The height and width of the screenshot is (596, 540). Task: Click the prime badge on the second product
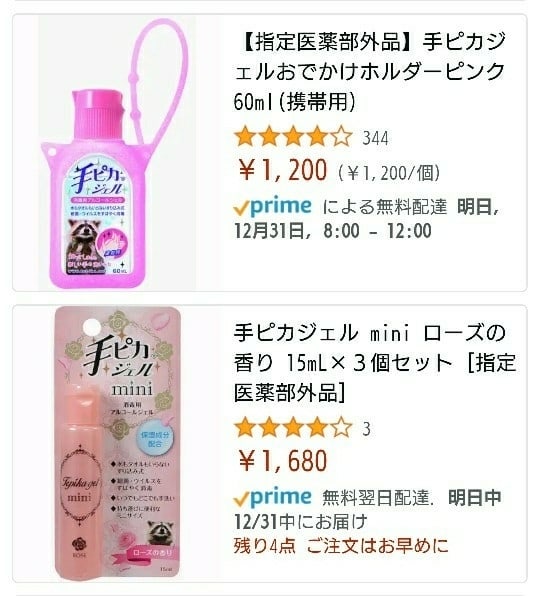click(x=273, y=498)
